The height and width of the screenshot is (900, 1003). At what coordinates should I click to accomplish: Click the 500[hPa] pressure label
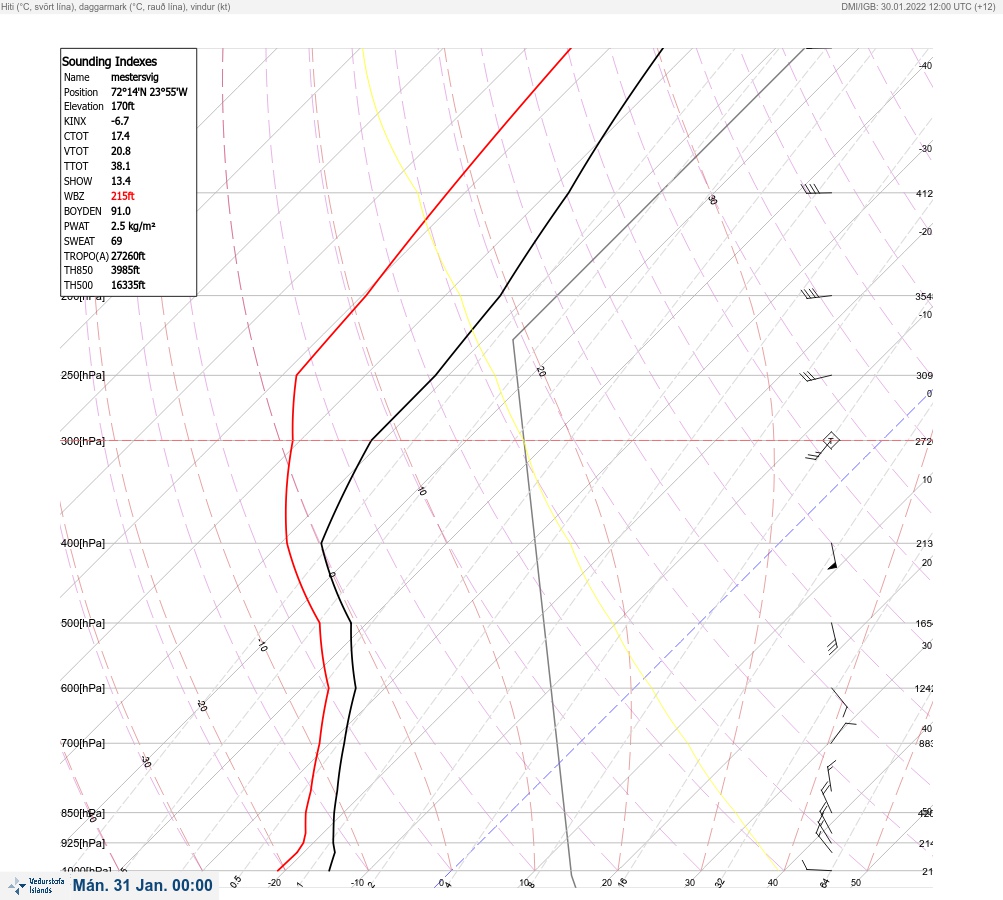click(x=83, y=623)
